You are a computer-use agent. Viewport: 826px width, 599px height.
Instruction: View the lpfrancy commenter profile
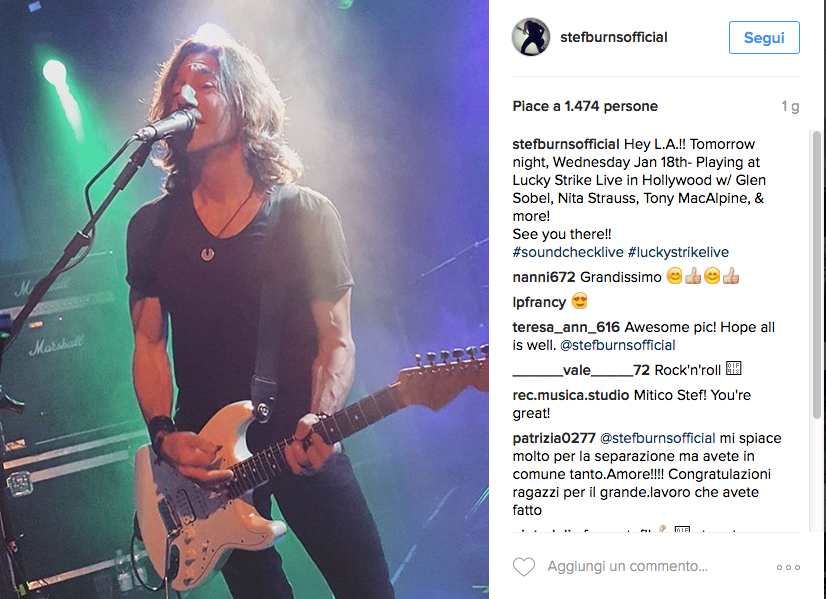539,302
